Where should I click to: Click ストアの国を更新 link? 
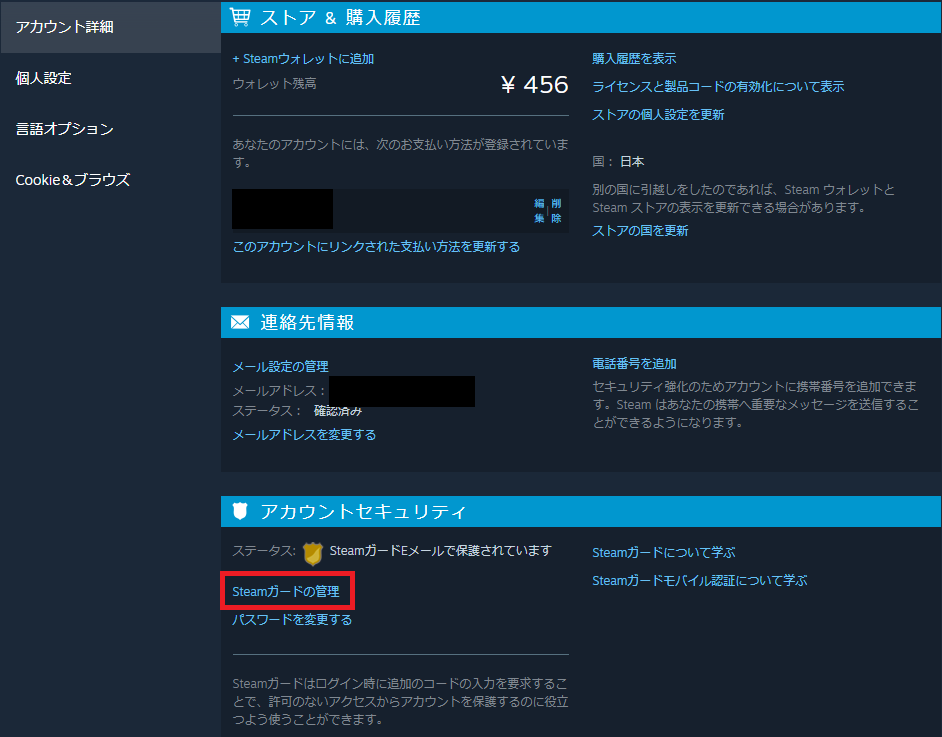pyautogui.click(x=640, y=231)
